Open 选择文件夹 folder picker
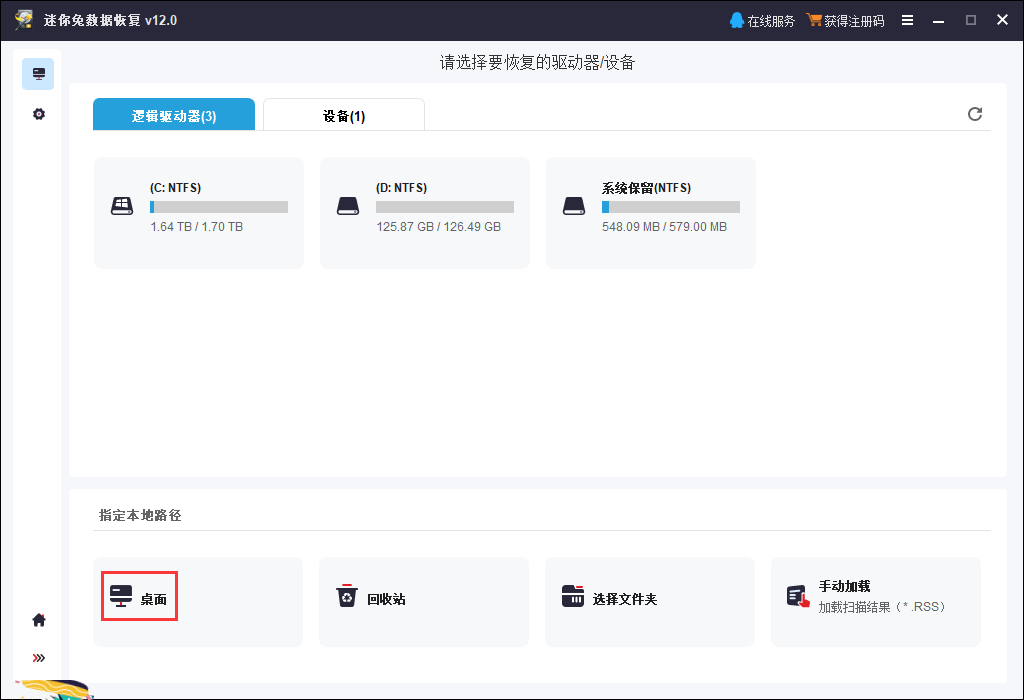 coord(624,599)
